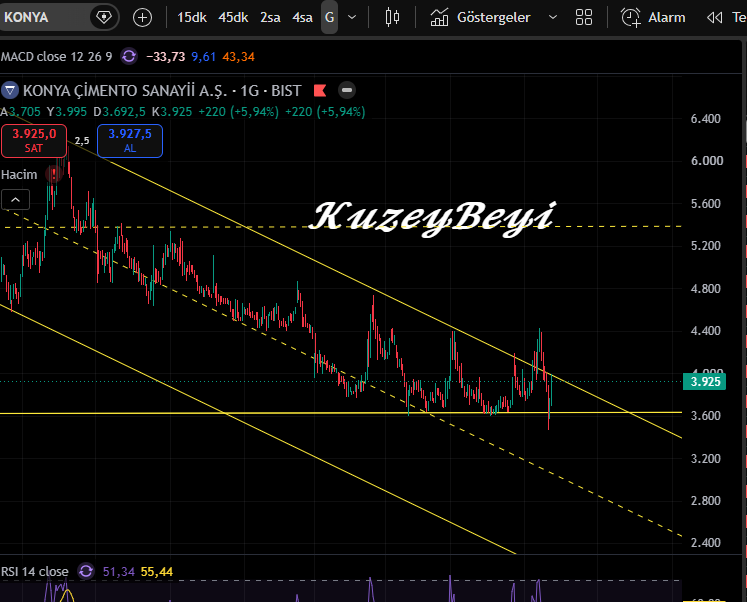Click the green 3.925 price tag on the axis
The height and width of the screenshot is (602, 747).
pos(705,381)
